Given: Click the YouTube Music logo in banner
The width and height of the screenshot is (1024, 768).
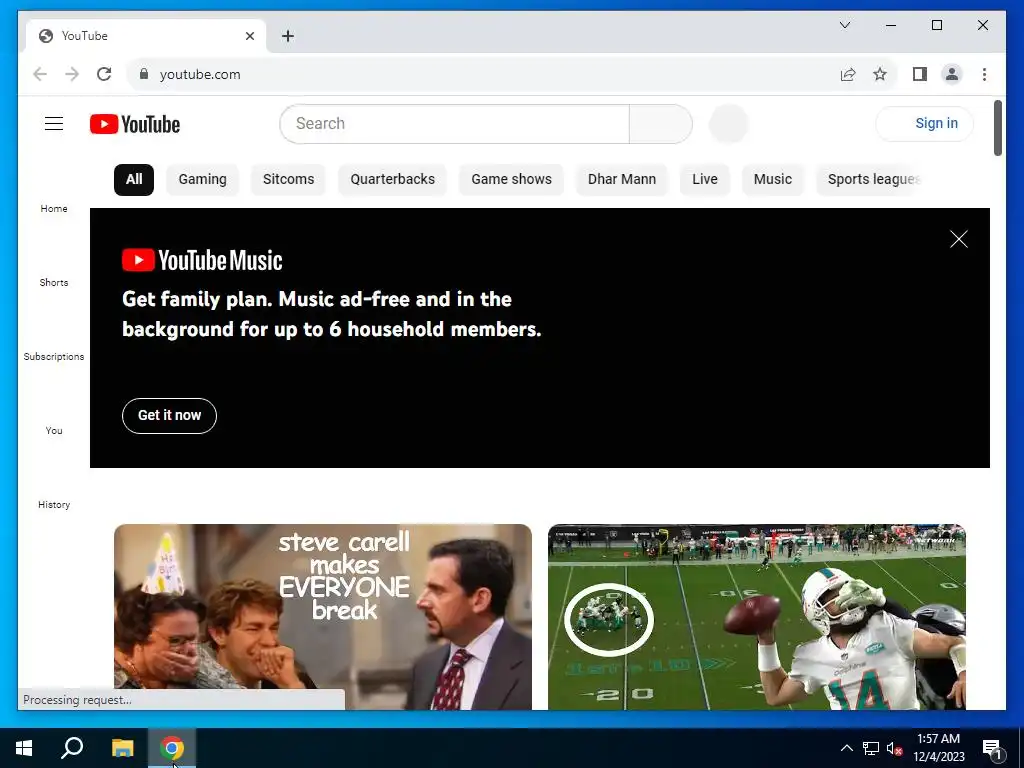Looking at the screenshot, I should (202, 260).
